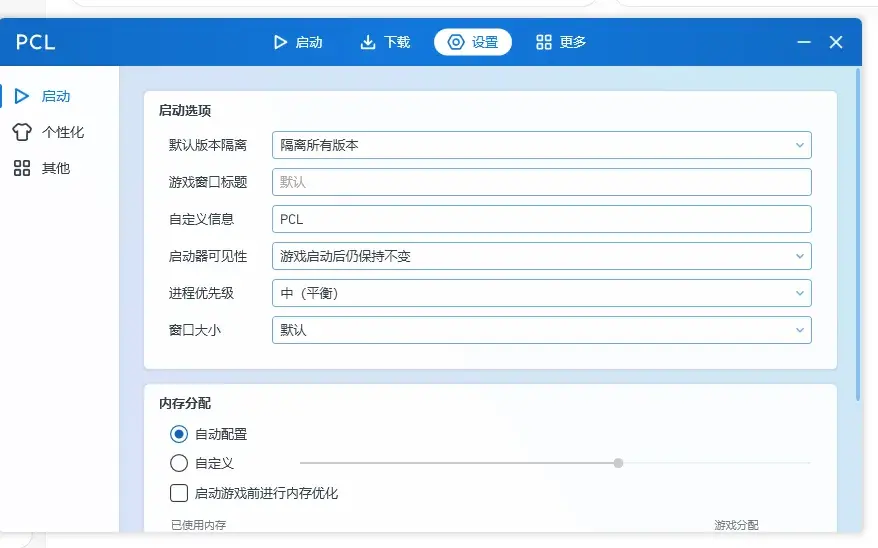Open the 默认版本隔离 dropdown
This screenshot has width=878, height=548.
pos(541,145)
